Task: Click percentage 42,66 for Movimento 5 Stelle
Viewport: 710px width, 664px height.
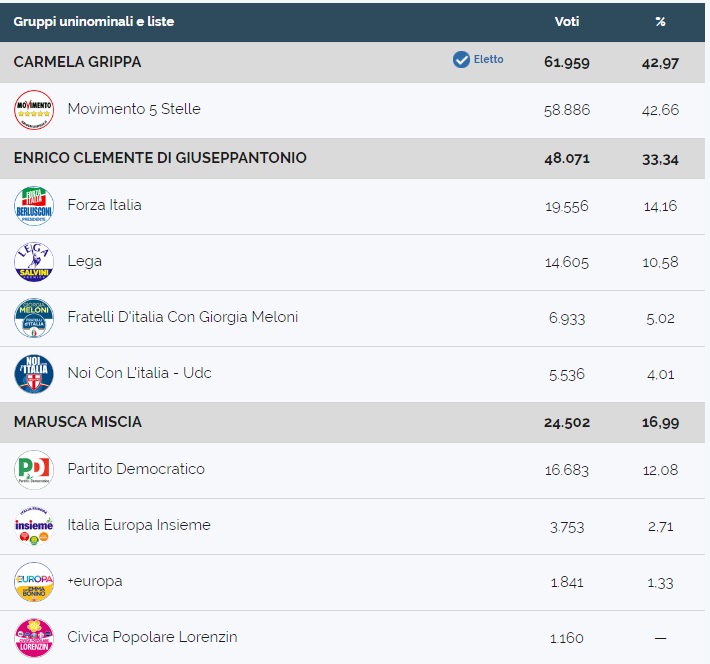Action: click(660, 110)
